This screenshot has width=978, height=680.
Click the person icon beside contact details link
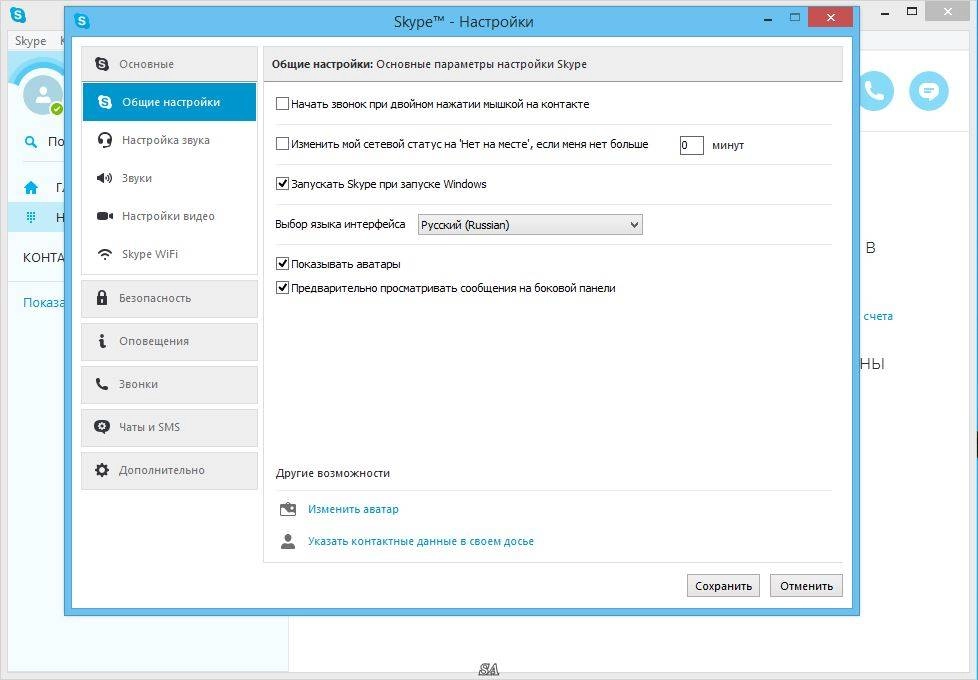(x=288, y=541)
